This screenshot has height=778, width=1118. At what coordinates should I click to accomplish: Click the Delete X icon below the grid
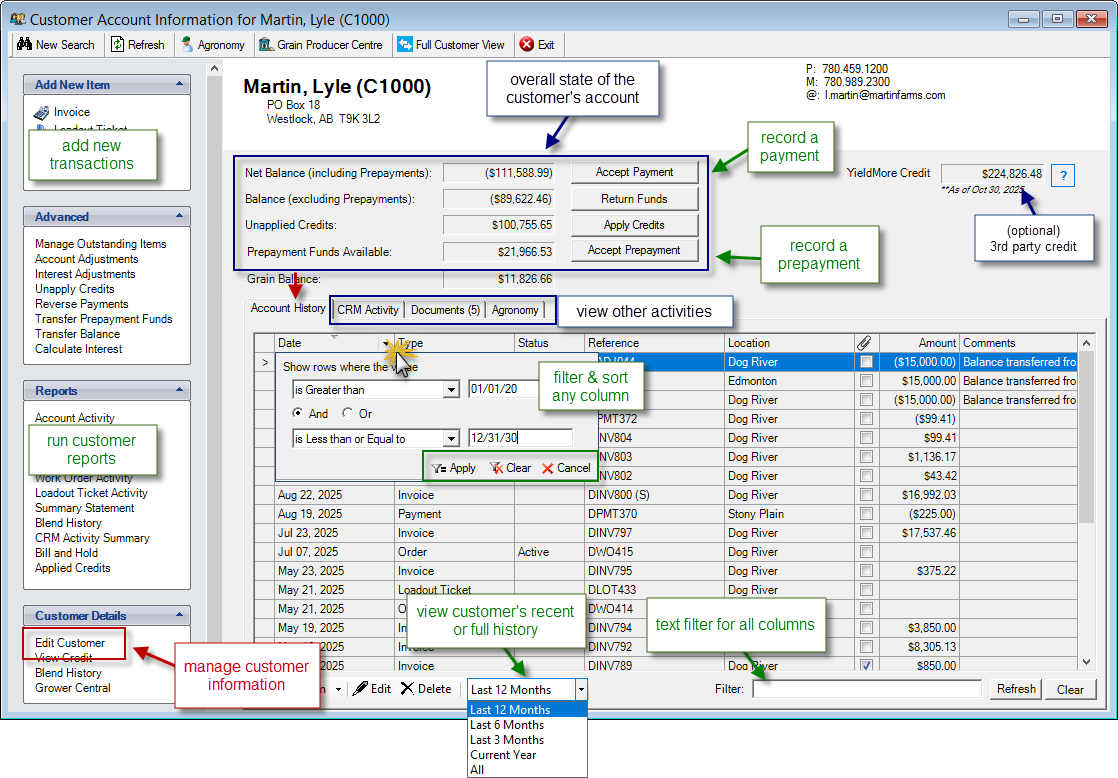(407, 688)
